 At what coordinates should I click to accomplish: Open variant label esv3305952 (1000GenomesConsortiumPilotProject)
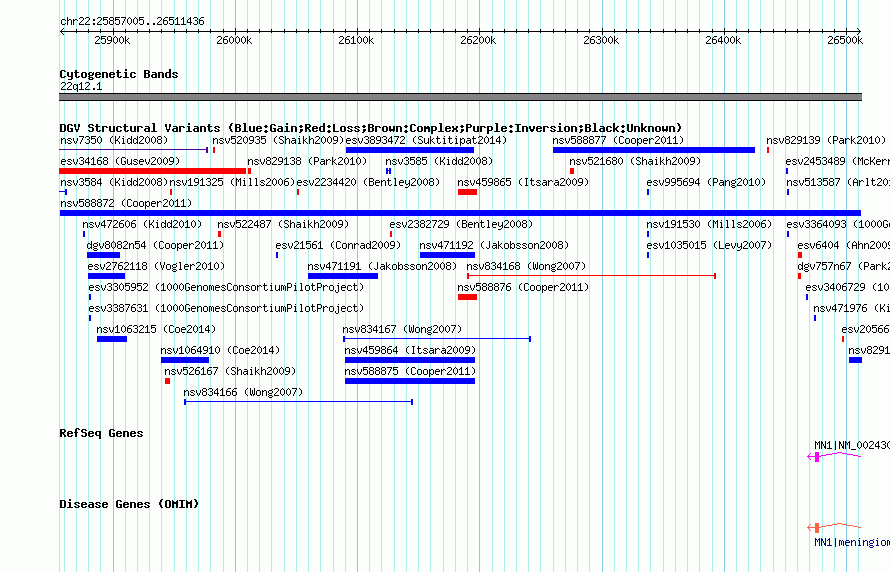226,287
